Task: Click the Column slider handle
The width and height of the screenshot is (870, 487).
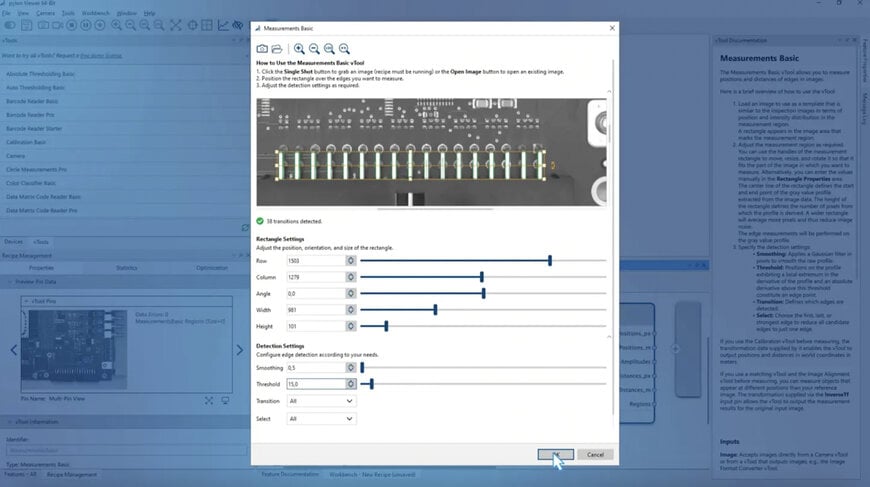Action: (482, 277)
